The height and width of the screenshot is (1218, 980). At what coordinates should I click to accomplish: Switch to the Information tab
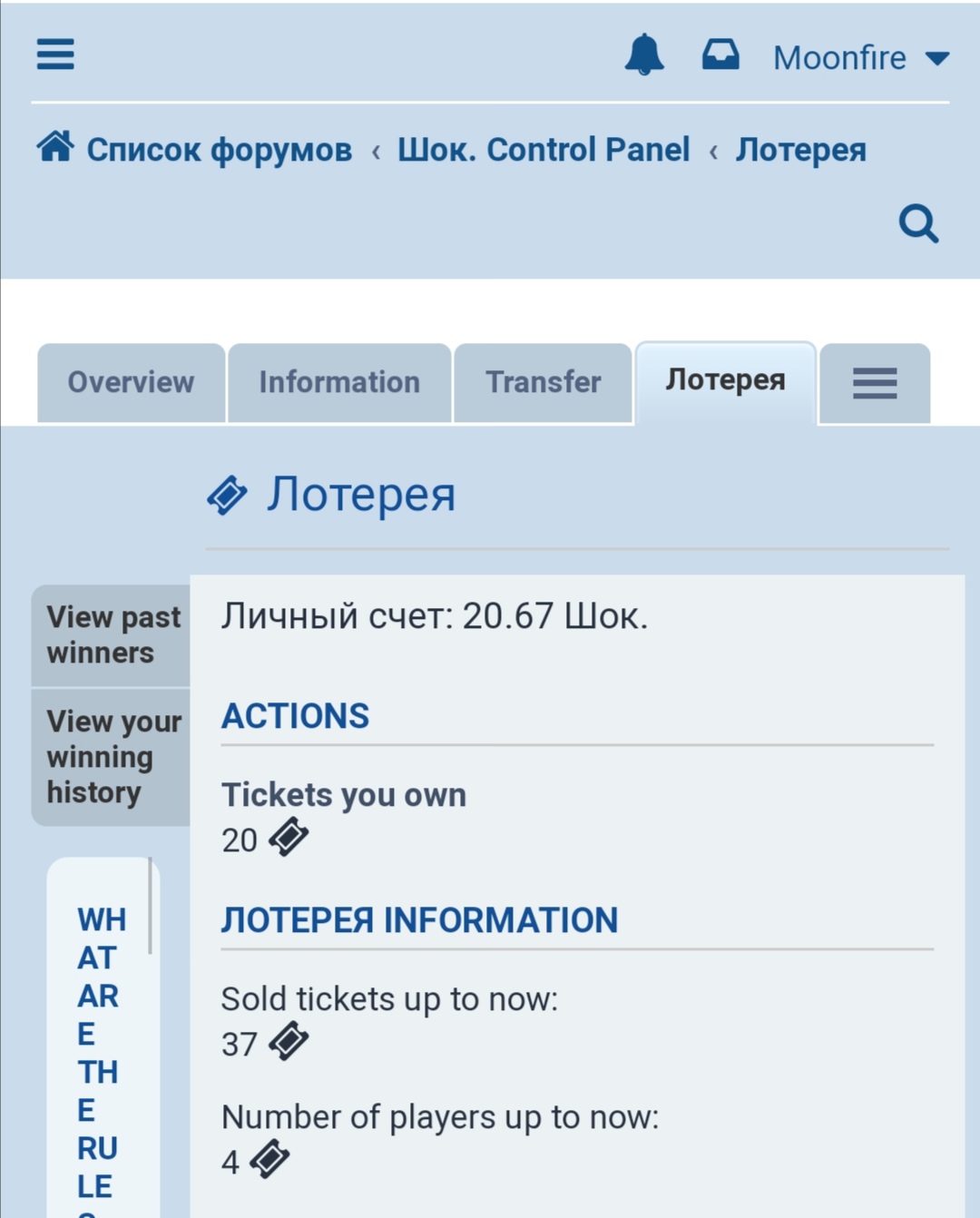[x=339, y=382]
